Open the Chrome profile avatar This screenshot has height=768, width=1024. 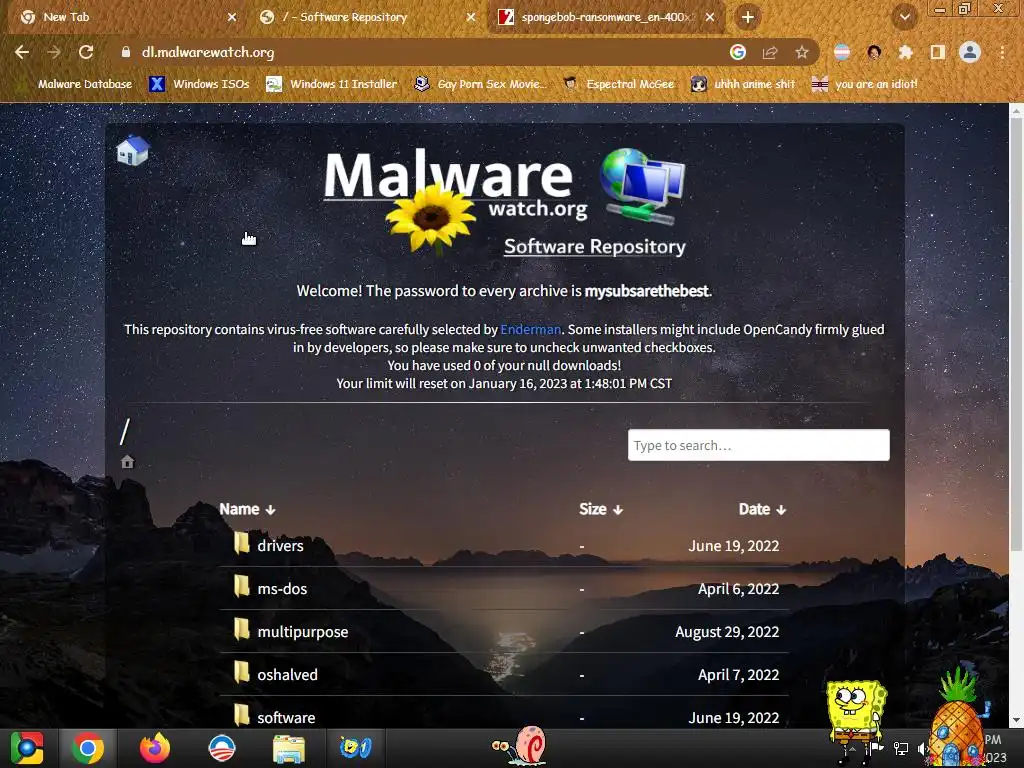pos(970,52)
